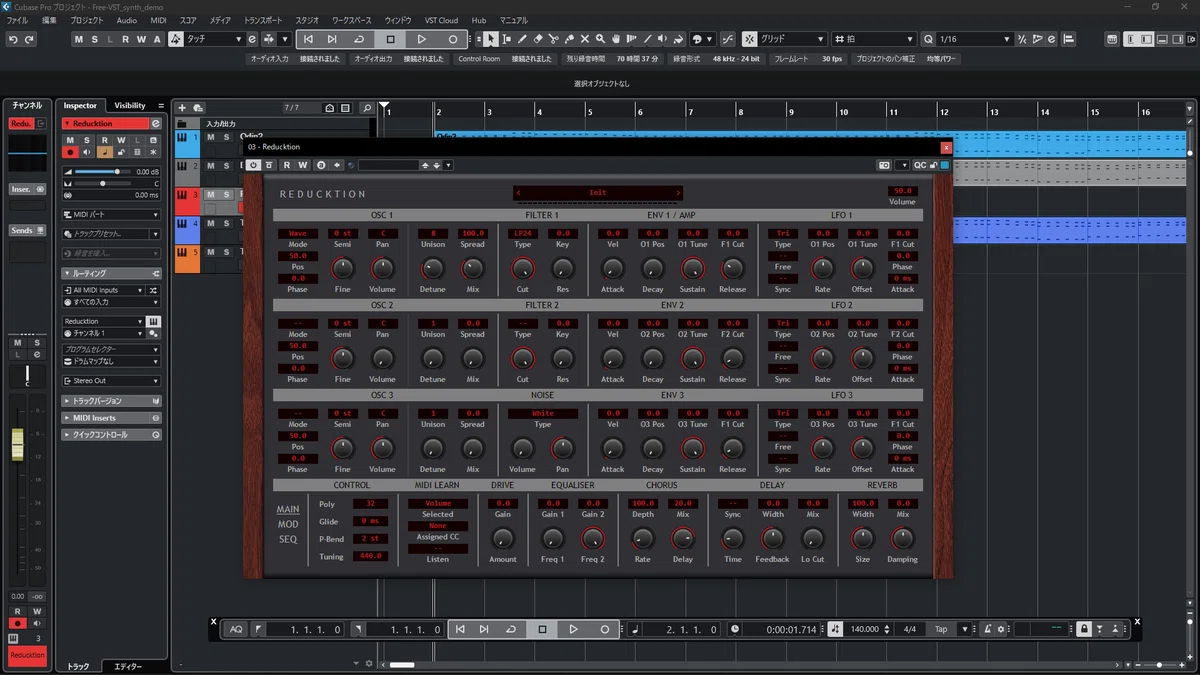
Task: Open the MIDI パート dropdown in Inspector
Action: coord(111,214)
